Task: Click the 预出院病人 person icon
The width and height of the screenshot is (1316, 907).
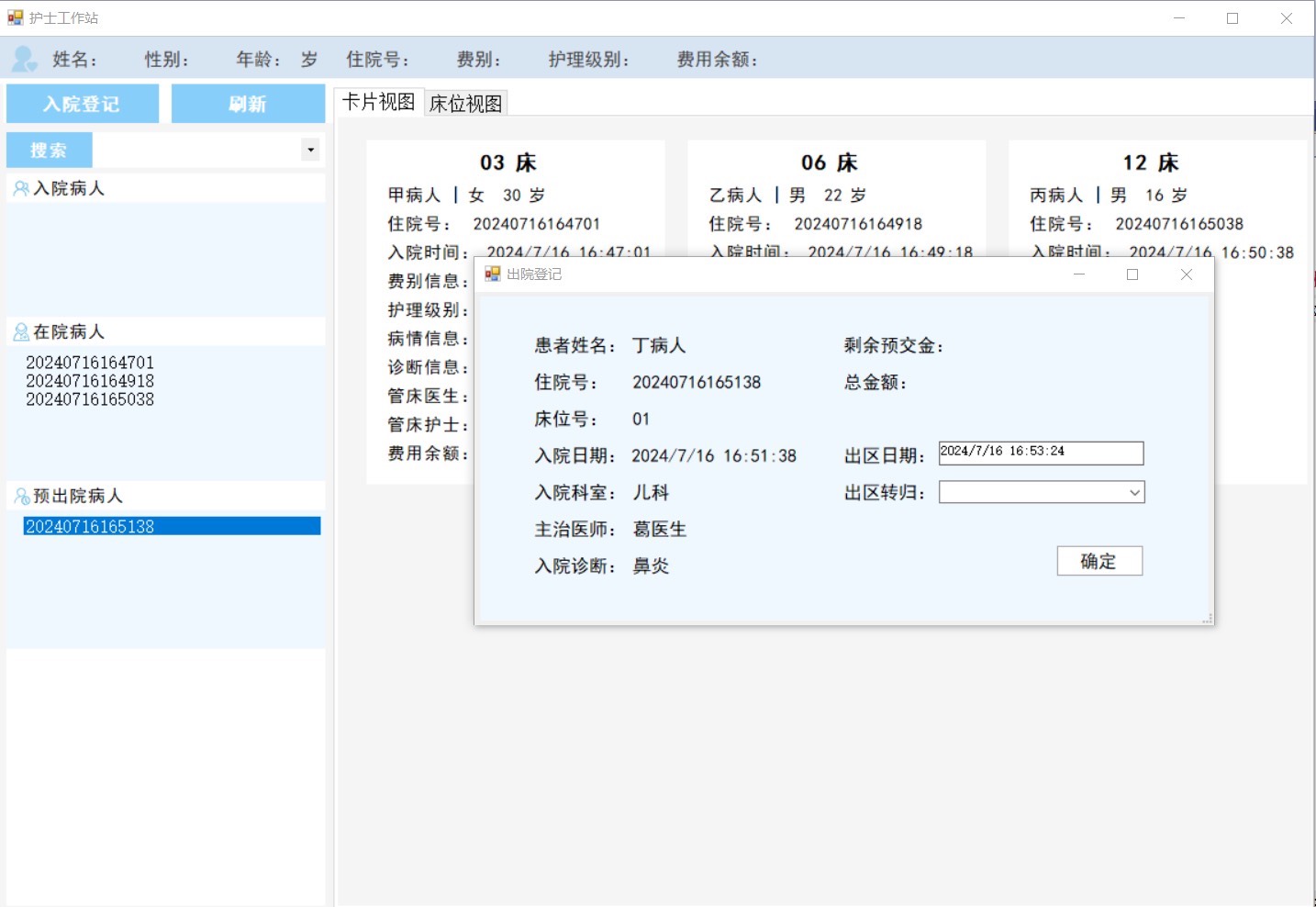Action: [21, 497]
